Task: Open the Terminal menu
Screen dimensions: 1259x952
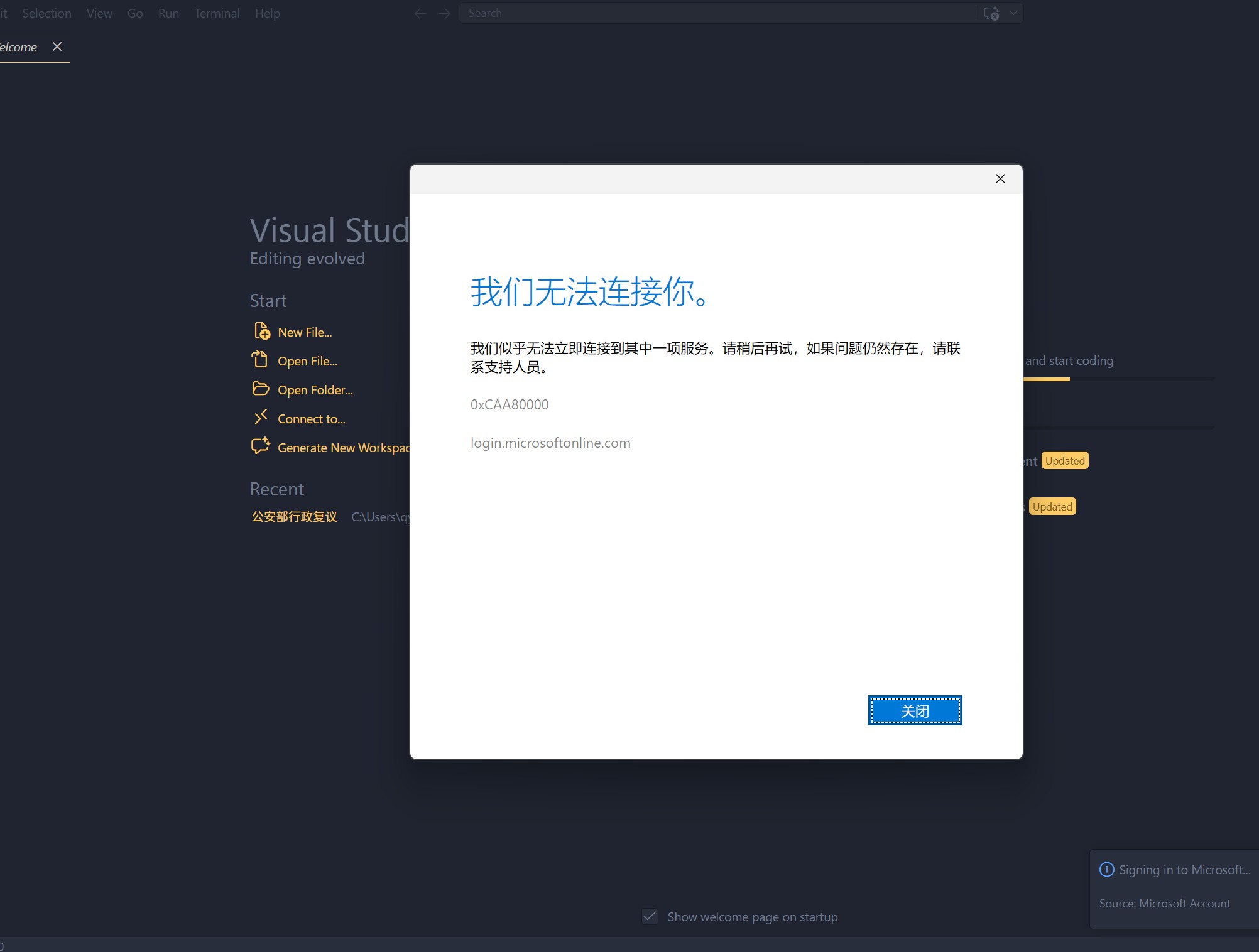Action: [x=217, y=13]
